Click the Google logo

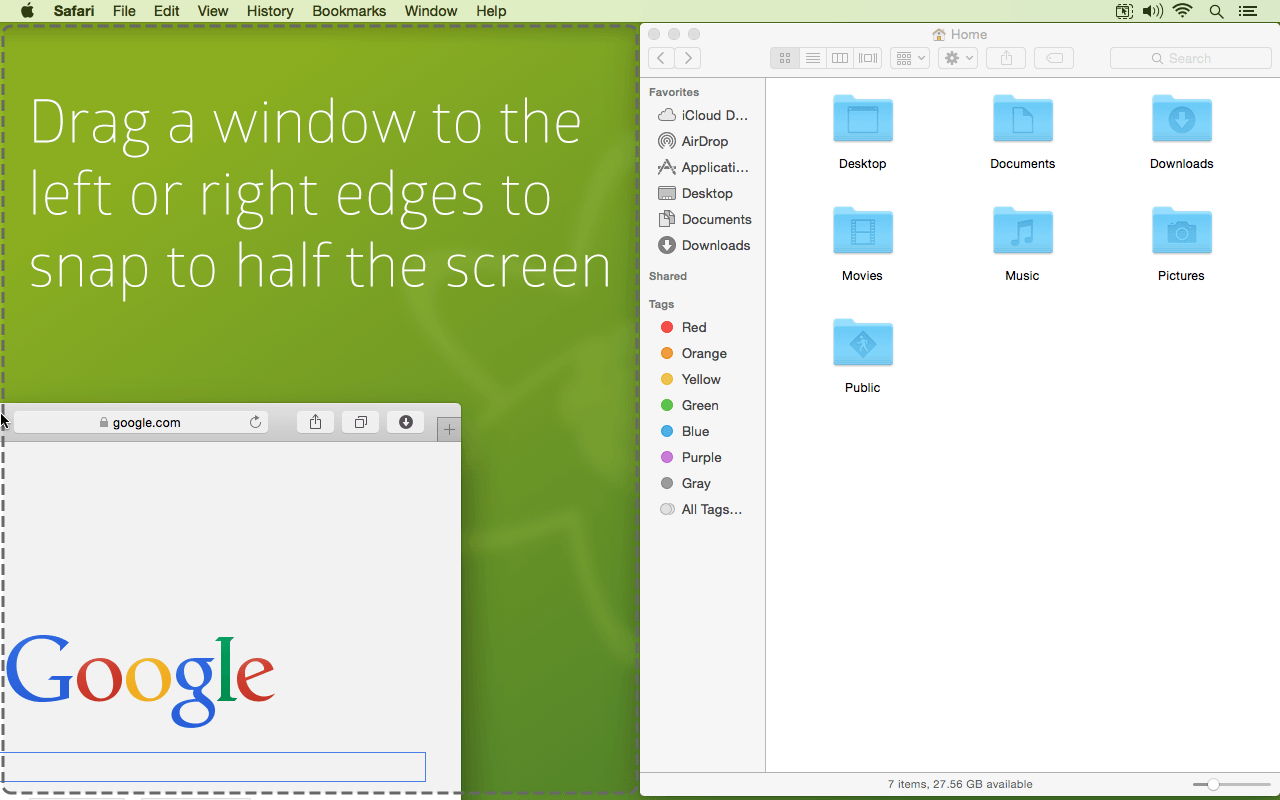[x=141, y=679]
